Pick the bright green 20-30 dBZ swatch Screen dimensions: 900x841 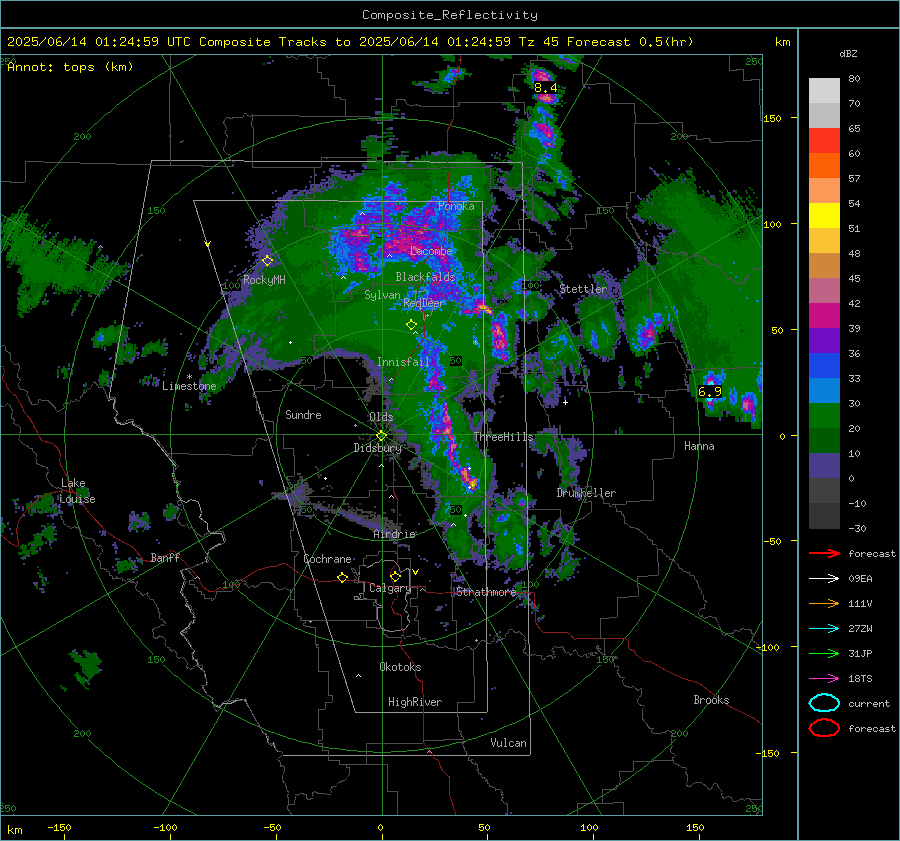pos(824,416)
